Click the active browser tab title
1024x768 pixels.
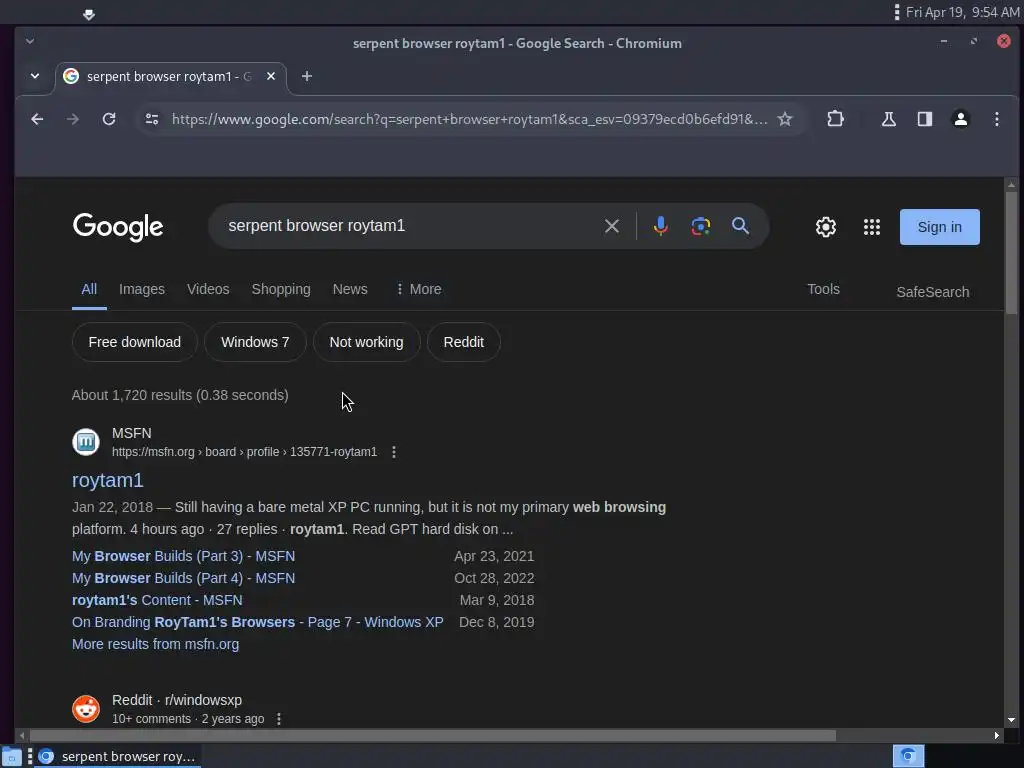(x=169, y=76)
